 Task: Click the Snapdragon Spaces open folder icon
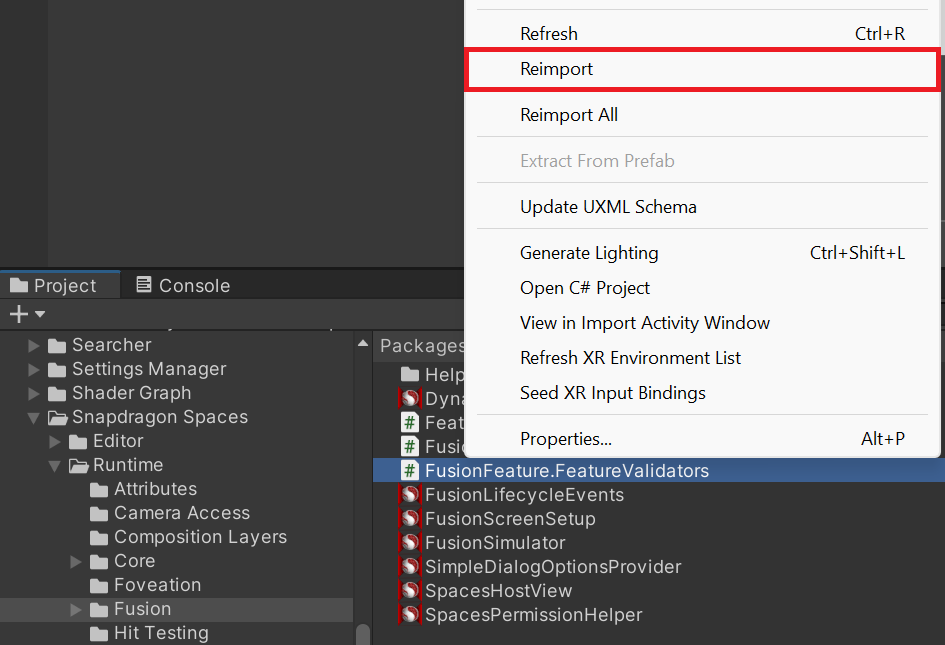tap(58, 418)
